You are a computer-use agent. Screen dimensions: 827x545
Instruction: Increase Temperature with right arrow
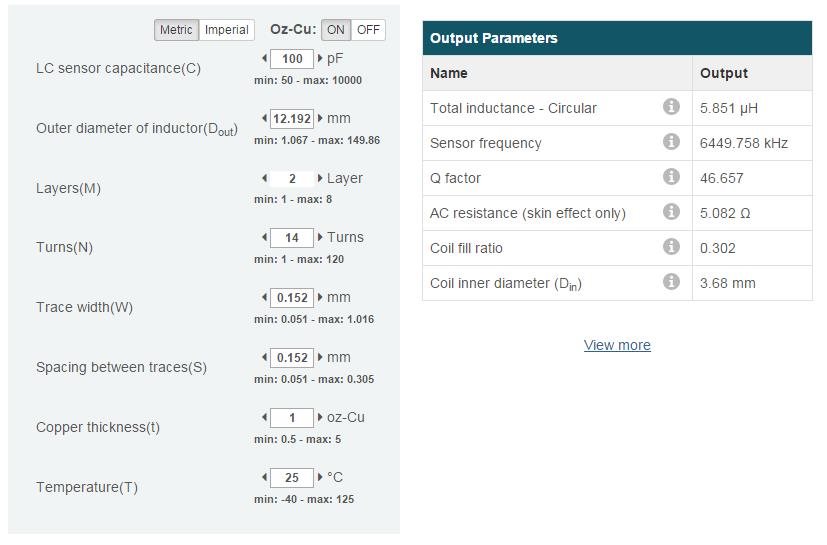click(x=320, y=477)
